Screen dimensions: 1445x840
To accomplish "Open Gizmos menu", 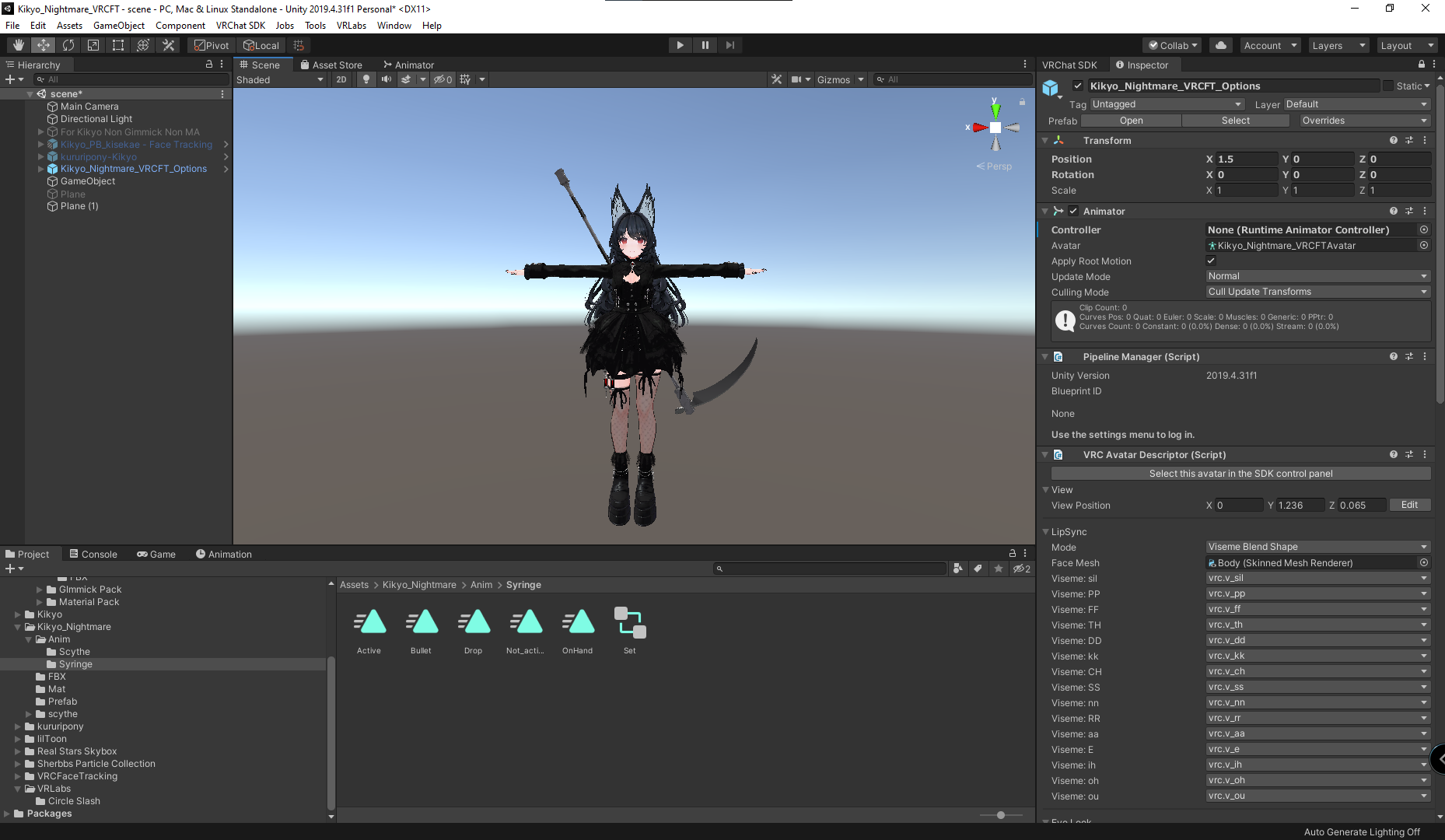I will pos(834,79).
